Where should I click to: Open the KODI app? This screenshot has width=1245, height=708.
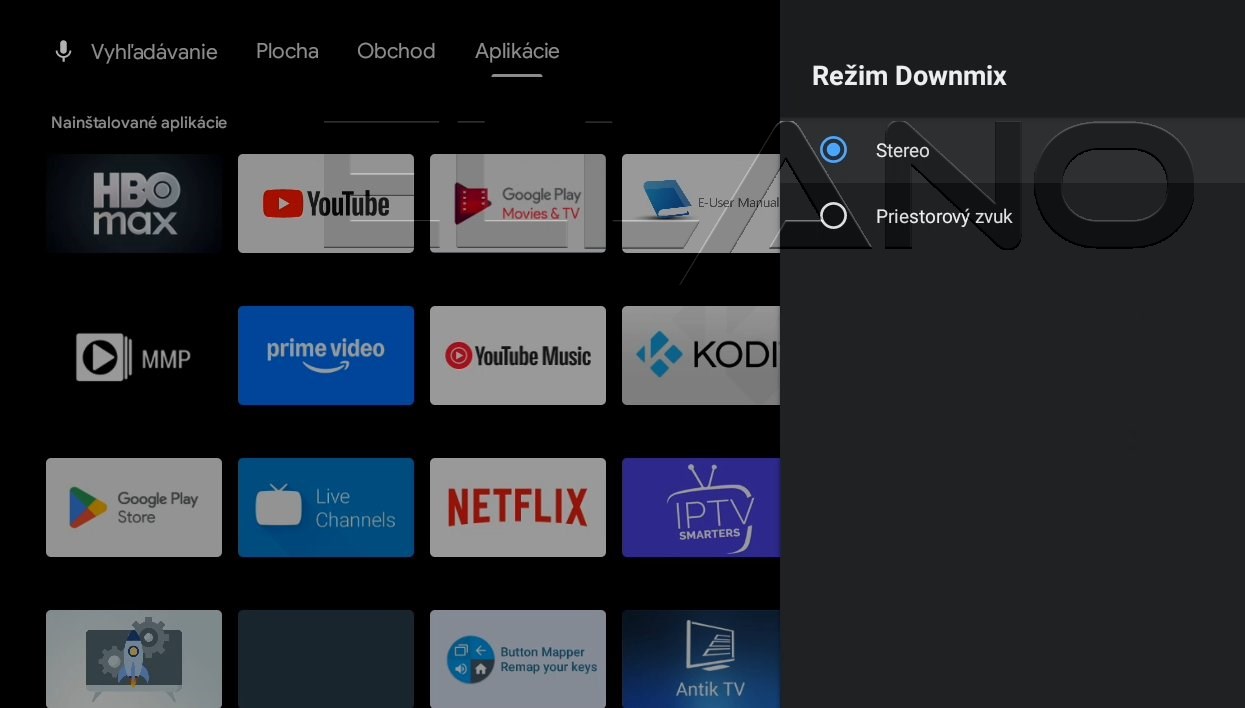[x=700, y=356]
